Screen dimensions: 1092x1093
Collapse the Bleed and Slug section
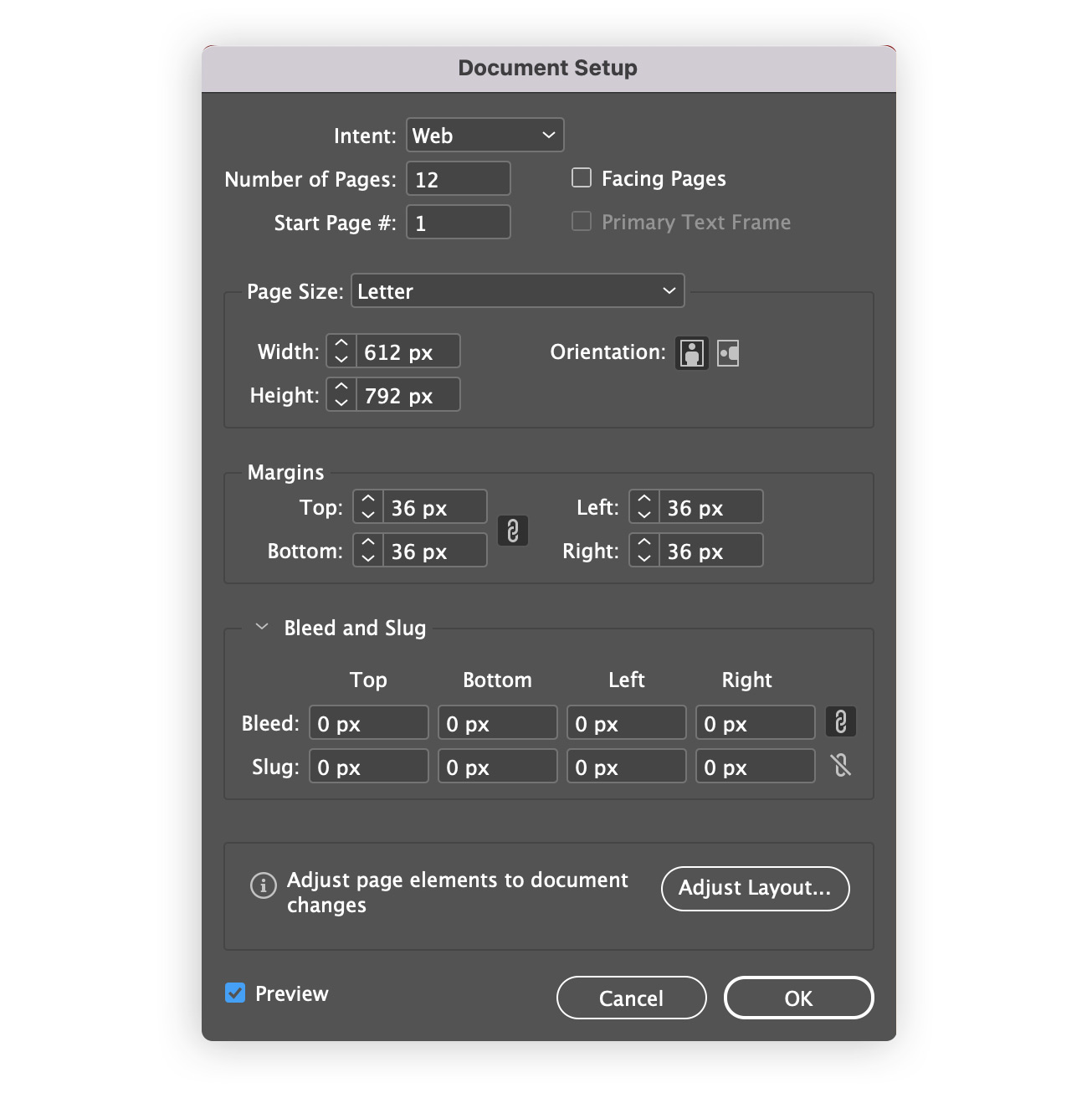point(262,627)
